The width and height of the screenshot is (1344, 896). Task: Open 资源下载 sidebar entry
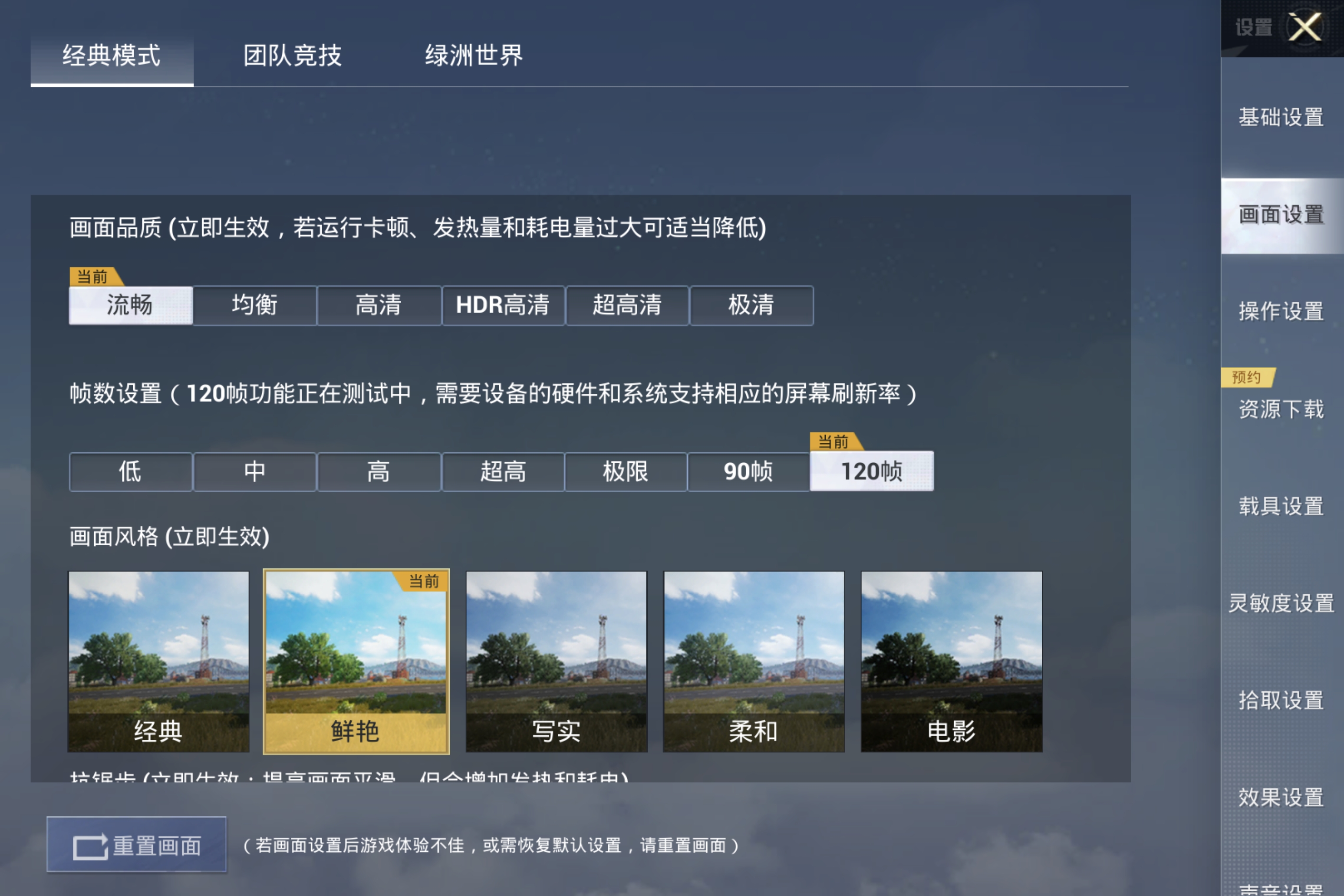point(1282,408)
